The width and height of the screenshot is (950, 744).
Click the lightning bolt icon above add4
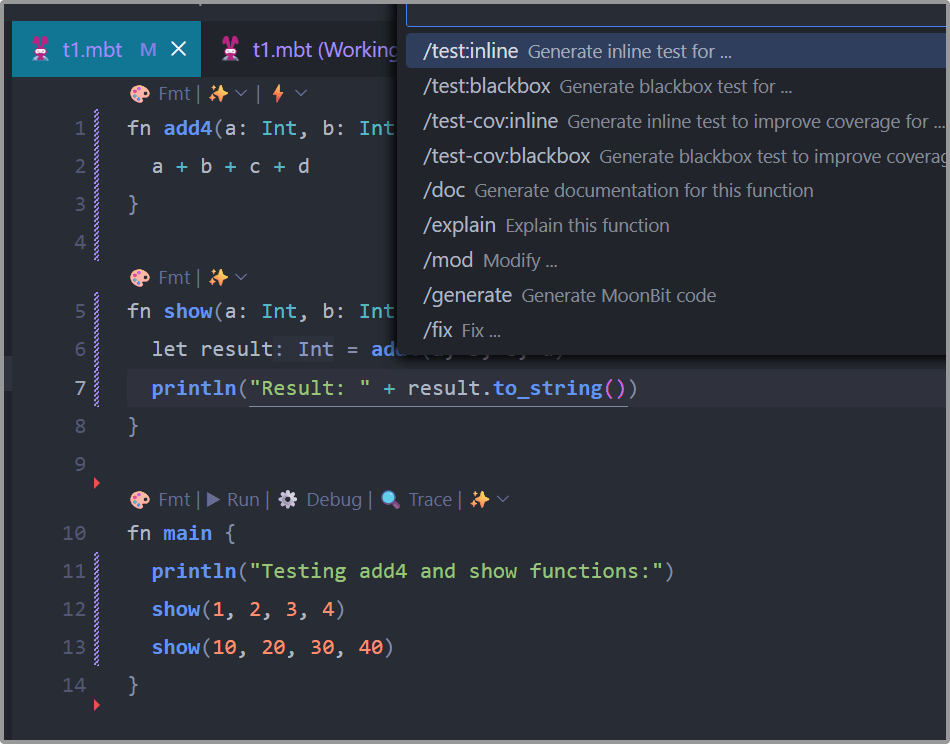pos(278,94)
